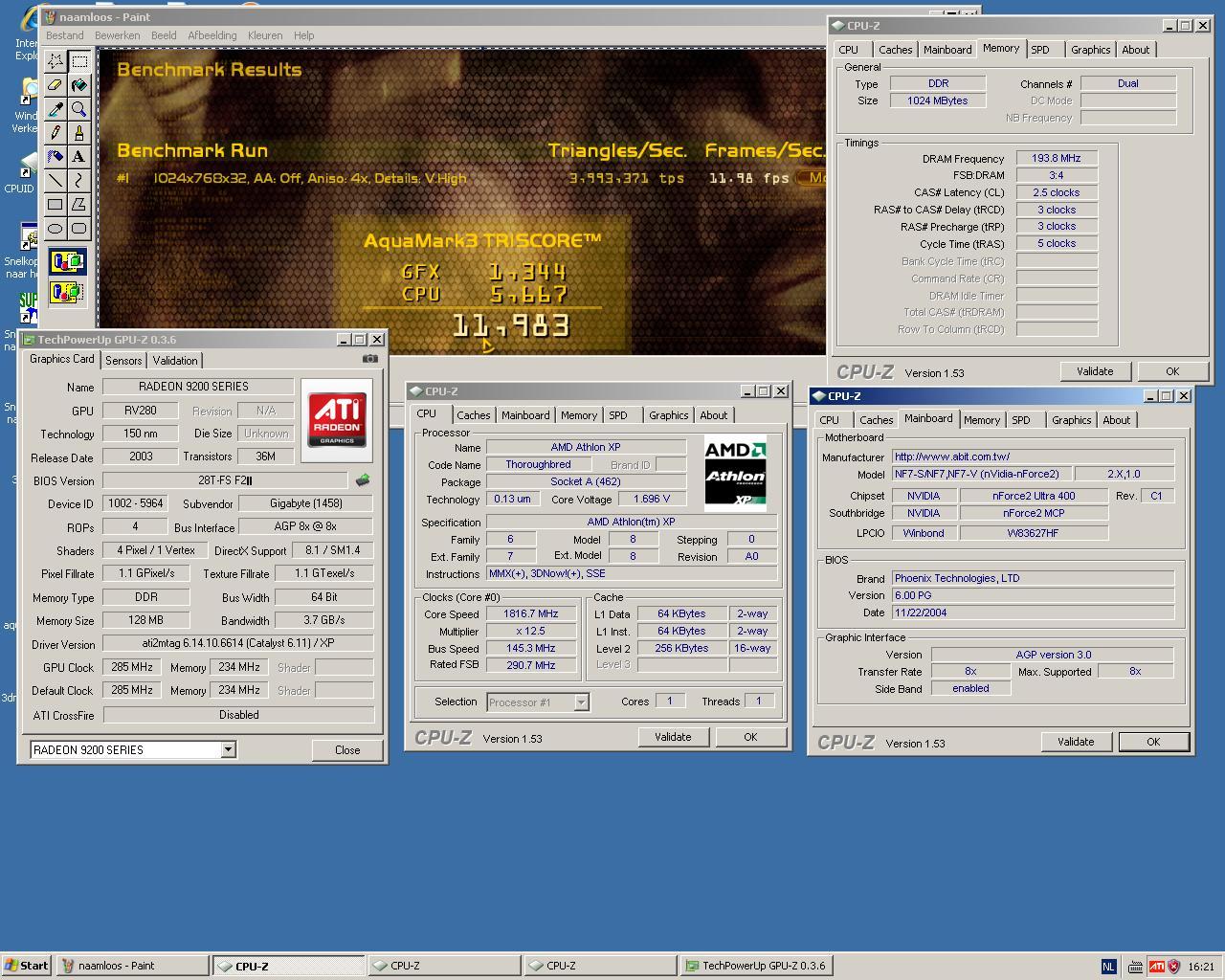Open Caches tab in CPU-Z CPU window

pyautogui.click(x=473, y=415)
